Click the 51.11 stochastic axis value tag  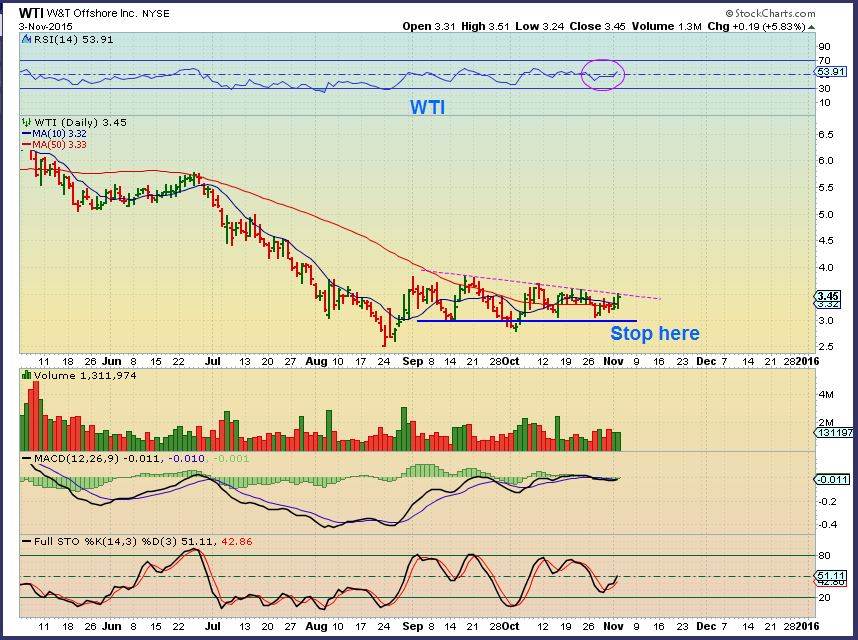[831, 575]
